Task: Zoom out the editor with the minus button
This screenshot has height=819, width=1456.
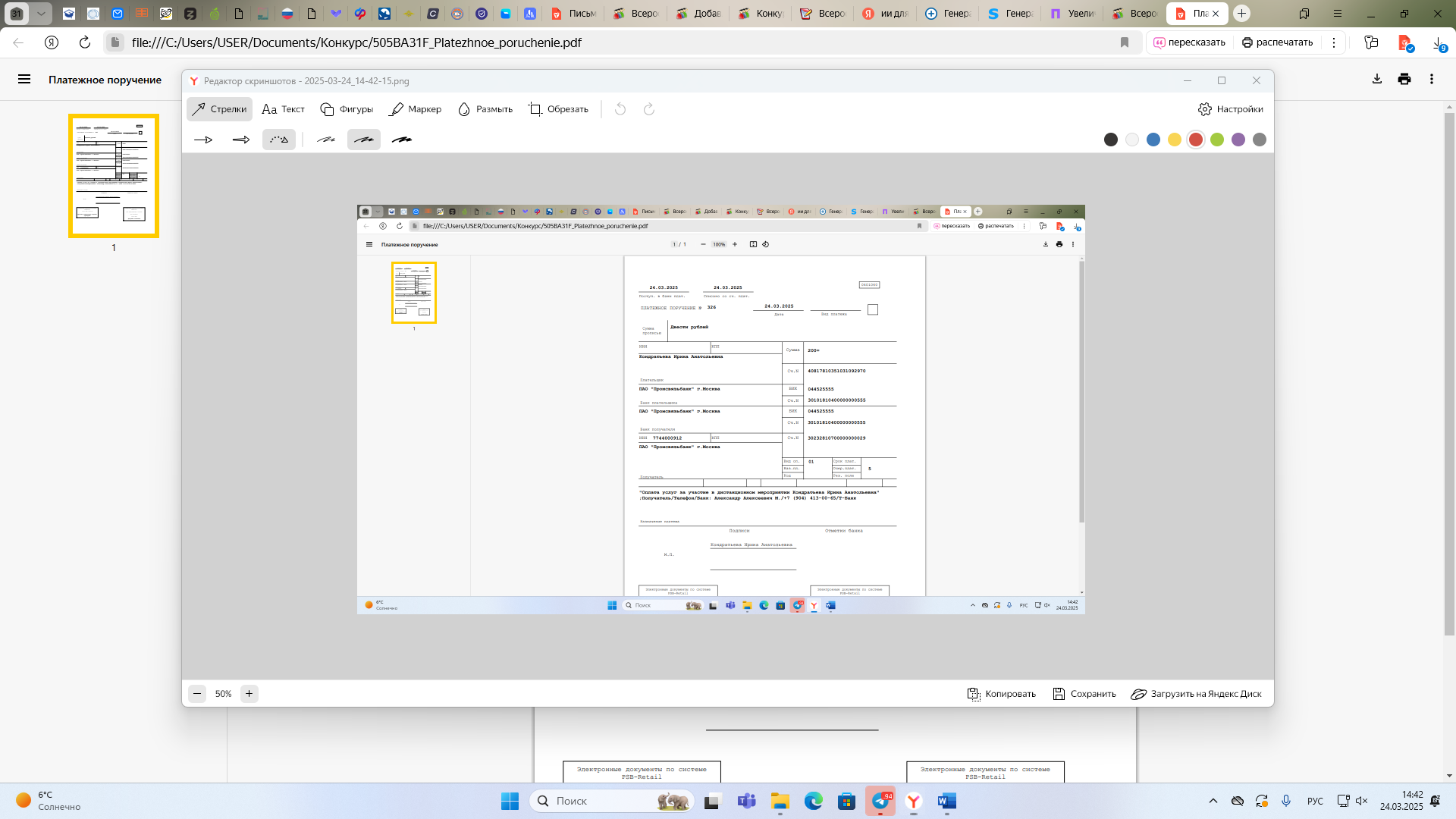Action: click(197, 694)
